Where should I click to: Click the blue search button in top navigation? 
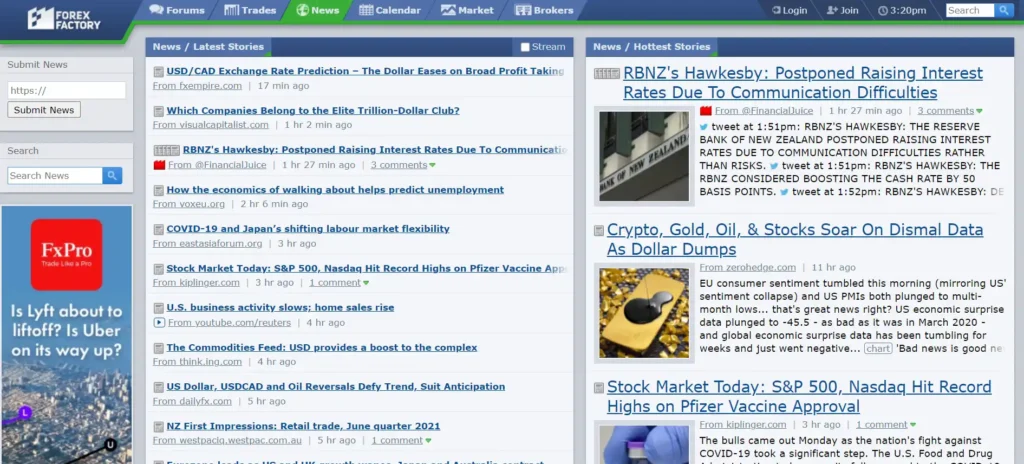click(1005, 10)
